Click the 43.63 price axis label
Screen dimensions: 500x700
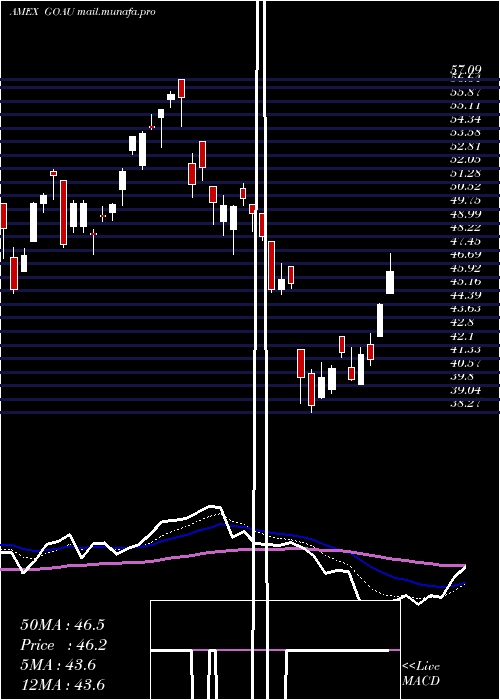tap(465, 308)
